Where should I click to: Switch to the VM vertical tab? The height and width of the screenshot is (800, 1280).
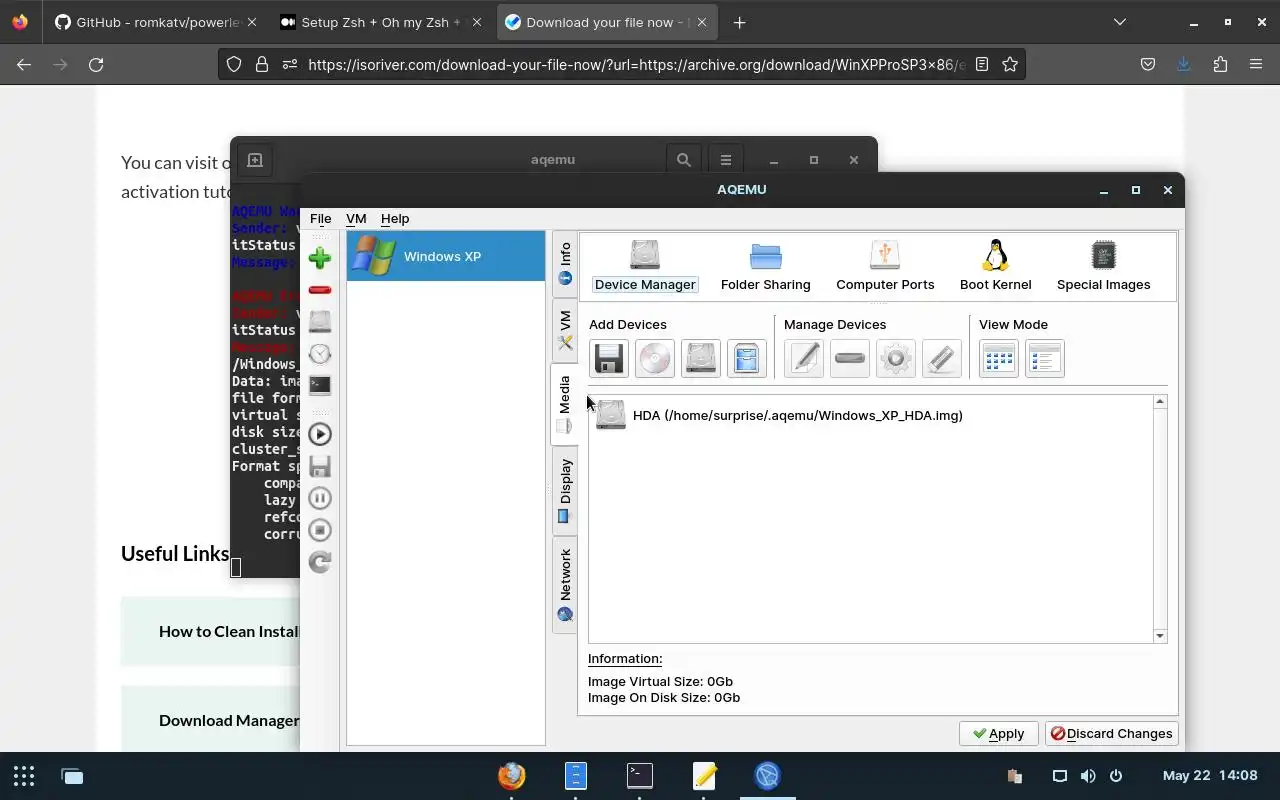565,329
